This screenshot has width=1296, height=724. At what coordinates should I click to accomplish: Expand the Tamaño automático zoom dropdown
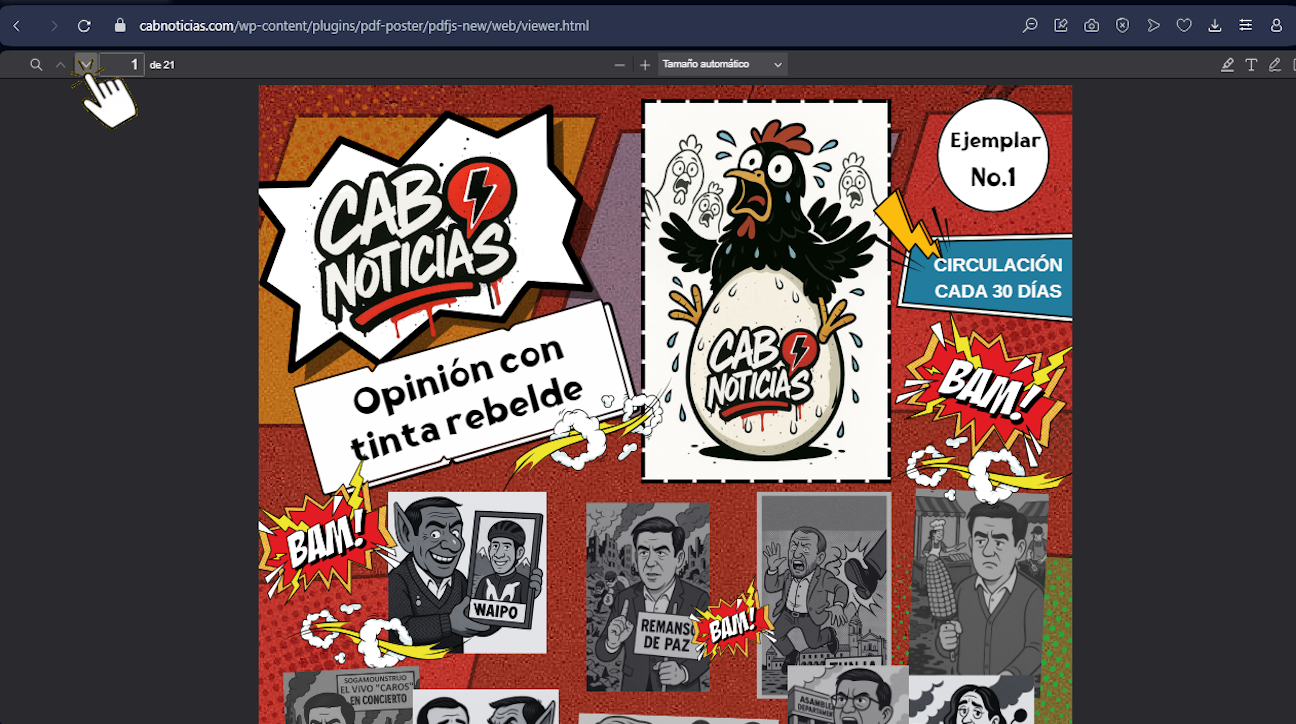tap(722, 65)
